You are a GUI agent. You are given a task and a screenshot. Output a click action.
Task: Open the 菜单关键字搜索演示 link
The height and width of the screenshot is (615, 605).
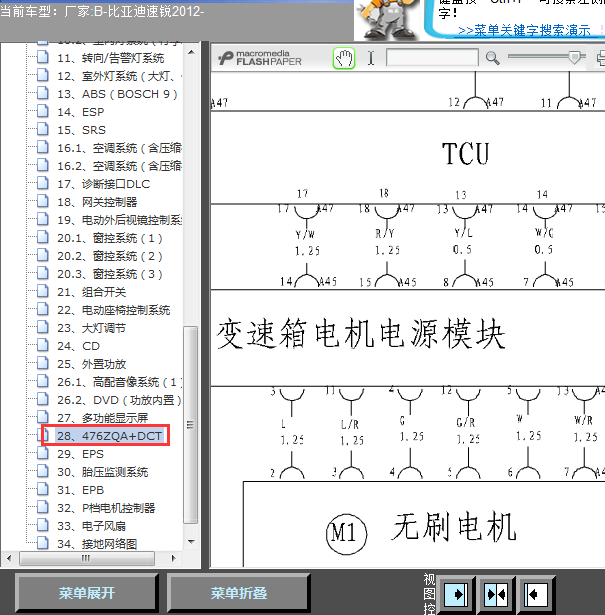coord(524,30)
